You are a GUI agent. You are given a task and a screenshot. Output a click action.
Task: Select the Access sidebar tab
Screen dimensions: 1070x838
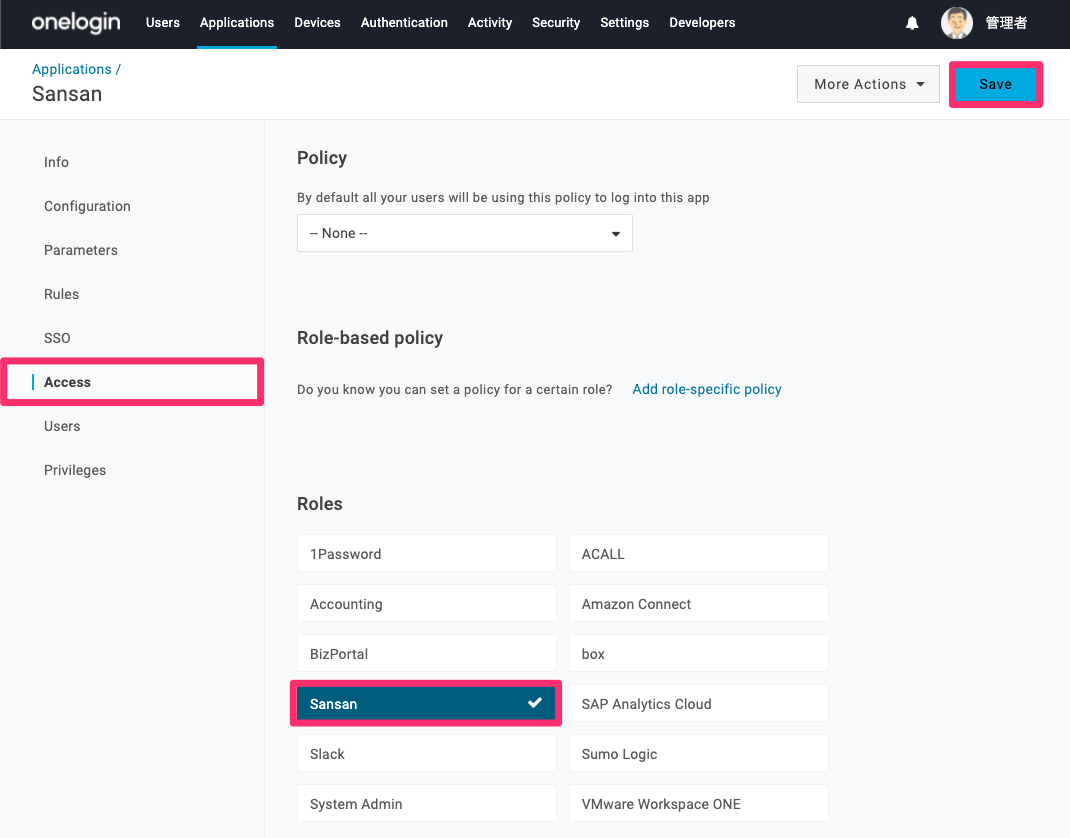132,382
